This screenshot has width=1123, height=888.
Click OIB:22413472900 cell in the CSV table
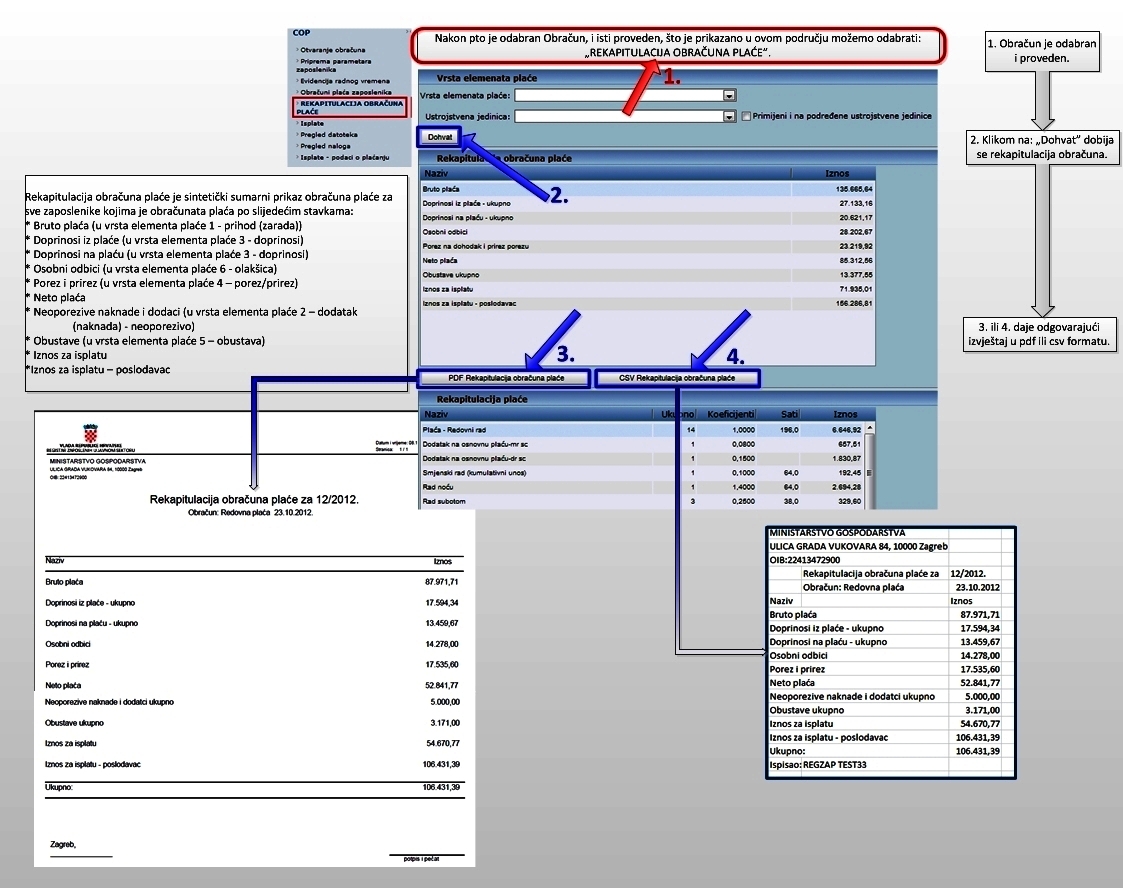pyautogui.click(x=804, y=560)
